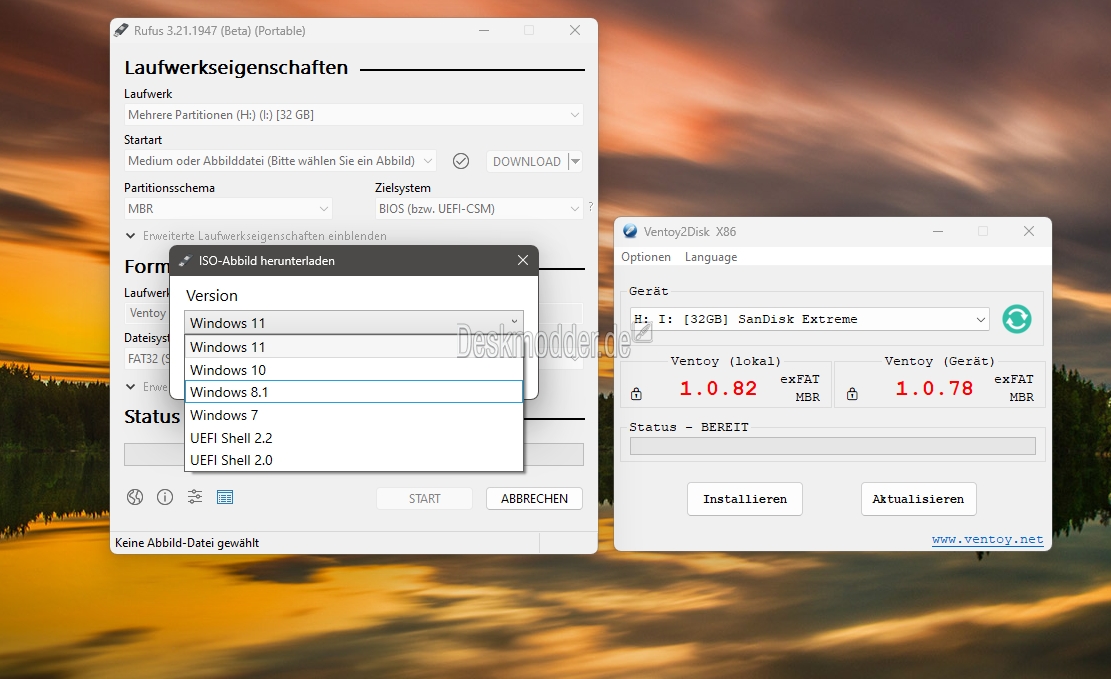Choose Windows 7 in the version list

coord(354,415)
